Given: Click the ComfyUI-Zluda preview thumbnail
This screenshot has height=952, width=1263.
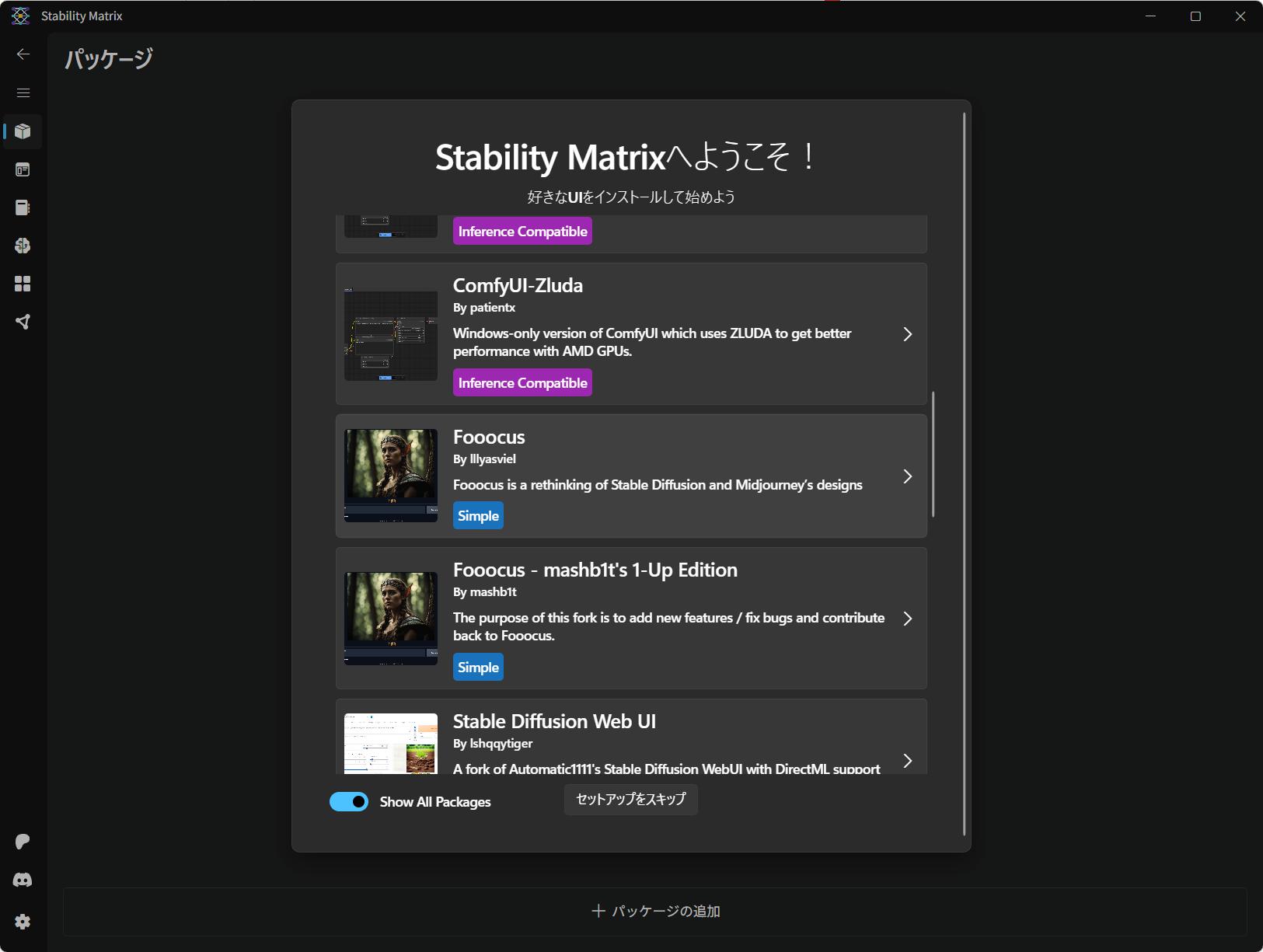Looking at the screenshot, I should click(391, 335).
